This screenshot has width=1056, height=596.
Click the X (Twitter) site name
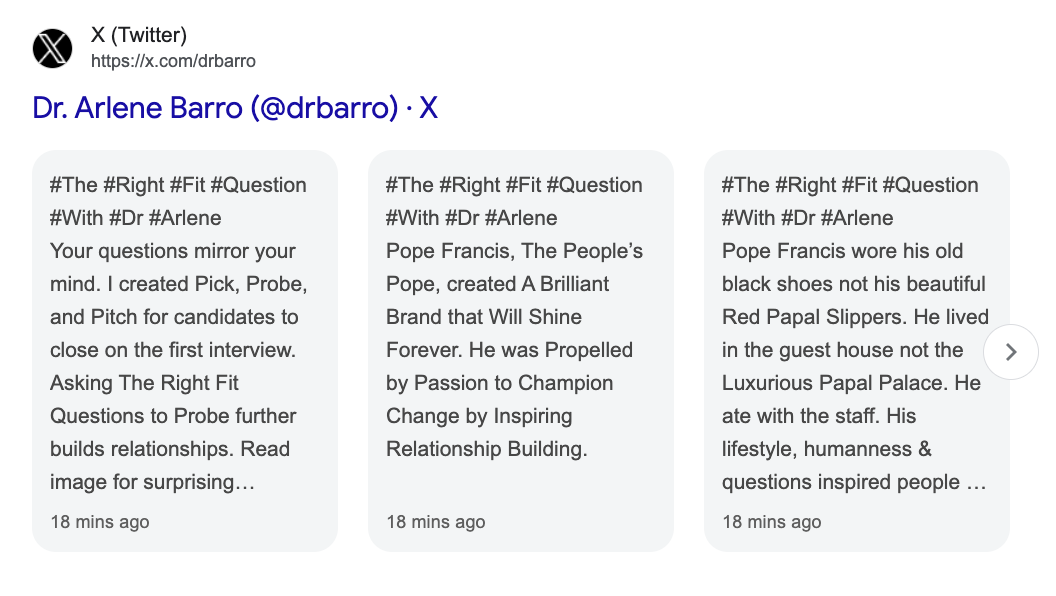pos(139,35)
